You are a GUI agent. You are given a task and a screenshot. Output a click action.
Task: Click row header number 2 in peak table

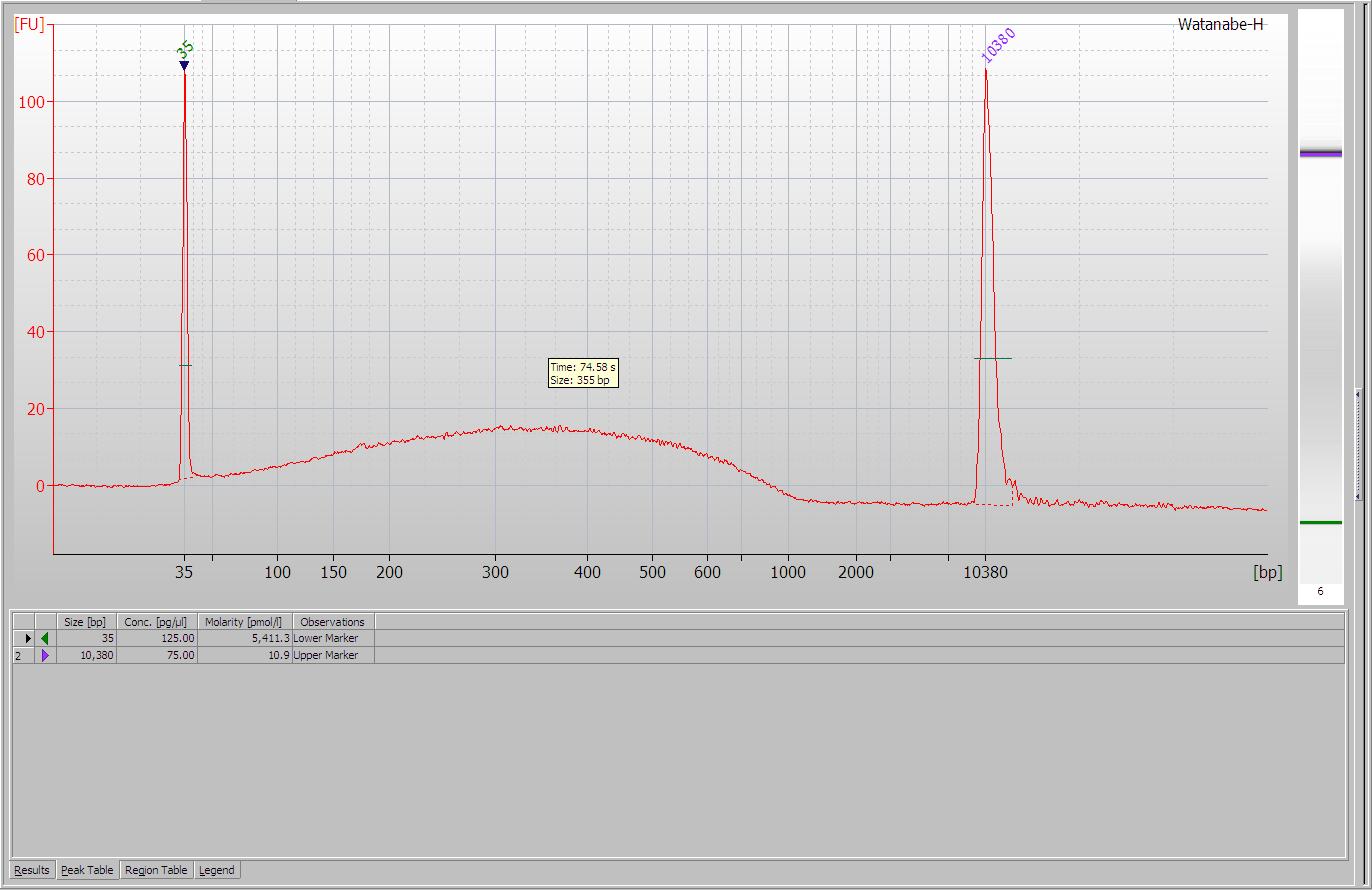[x=19, y=656]
